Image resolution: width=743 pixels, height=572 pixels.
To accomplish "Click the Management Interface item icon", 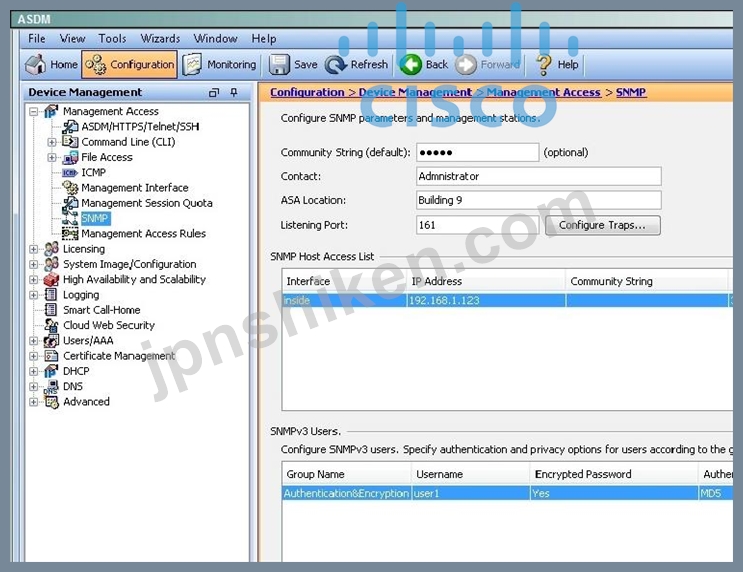I will pyautogui.click(x=70, y=188).
